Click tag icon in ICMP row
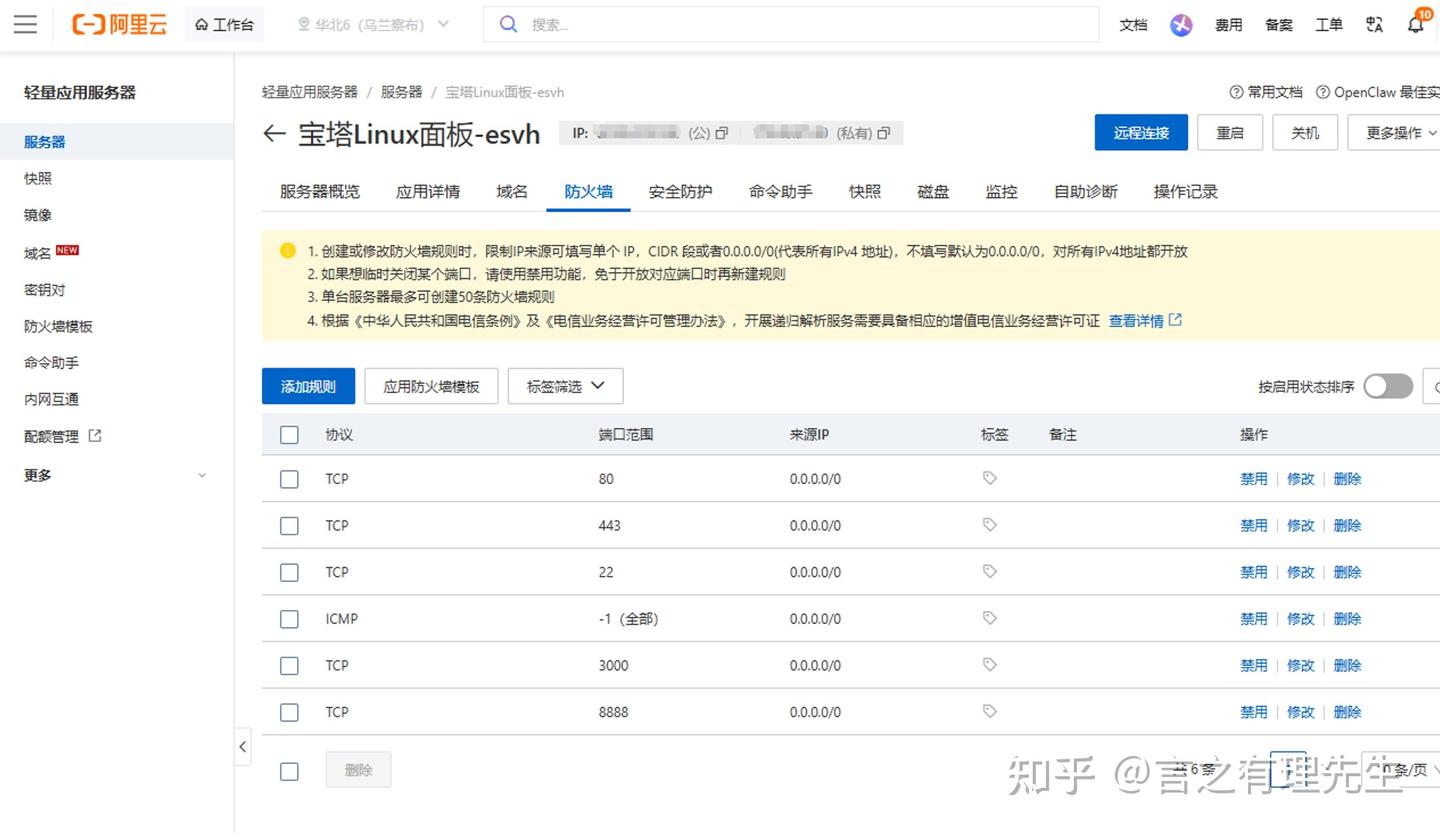Viewport: 1440px width, 833px height. (990, 618)
